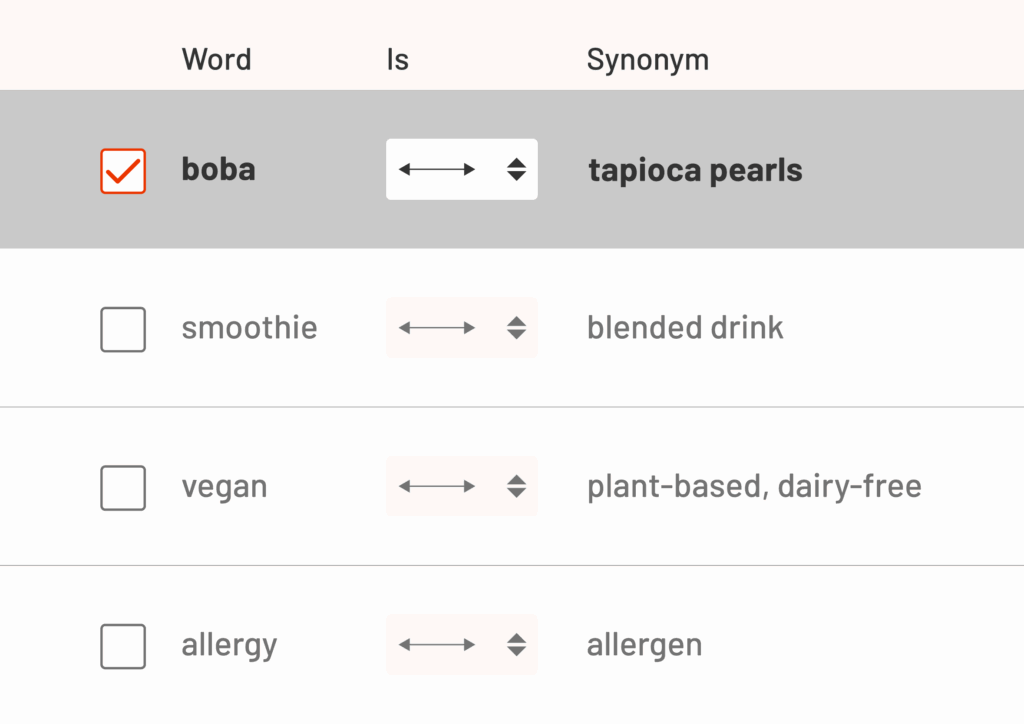Image resolution: width=1024 pixels, height=724 pixels.
Task: Open the direction dropdown for boba
Action: [x=462, y=170]
